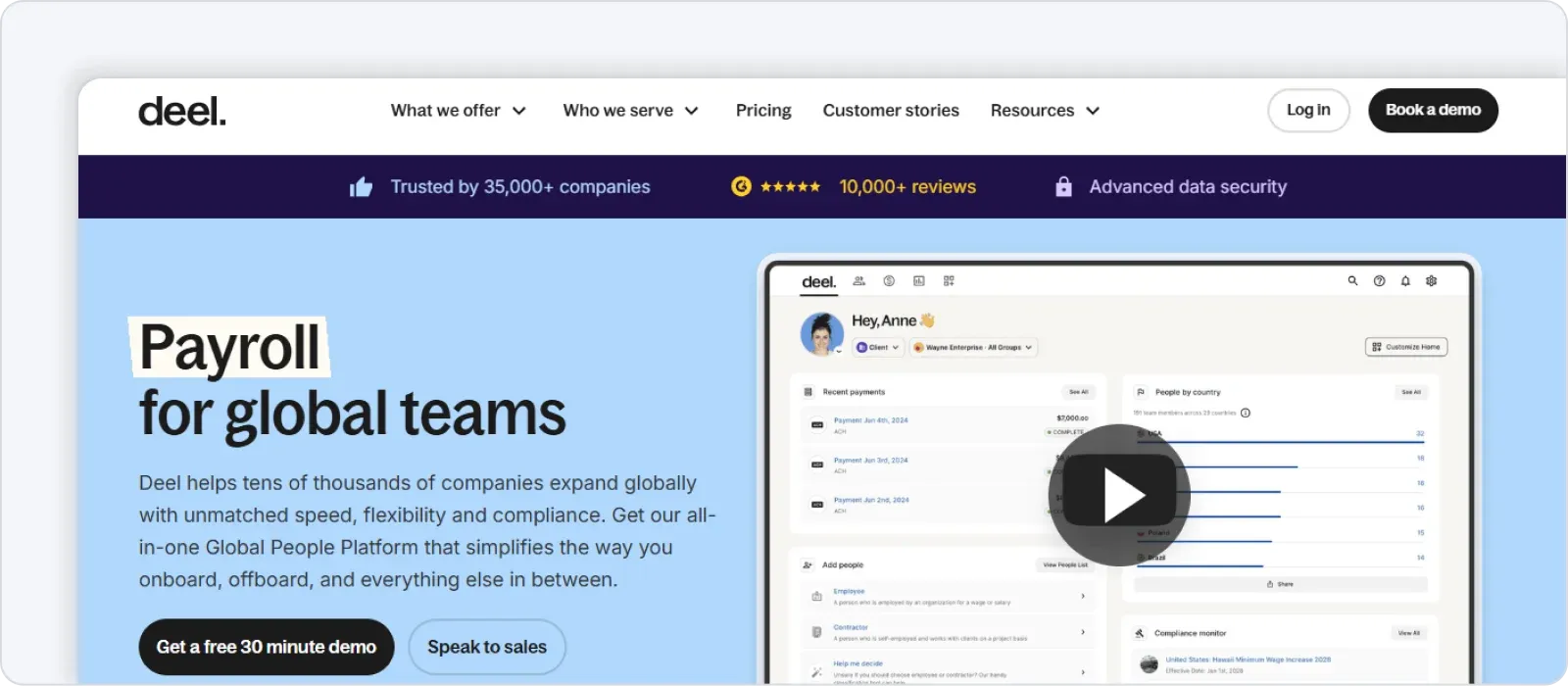The height and width of the screenshot is (686, 1568).
Task: Click the Speak to sales button
Action: pyautogui.click(x=487, y=647)
